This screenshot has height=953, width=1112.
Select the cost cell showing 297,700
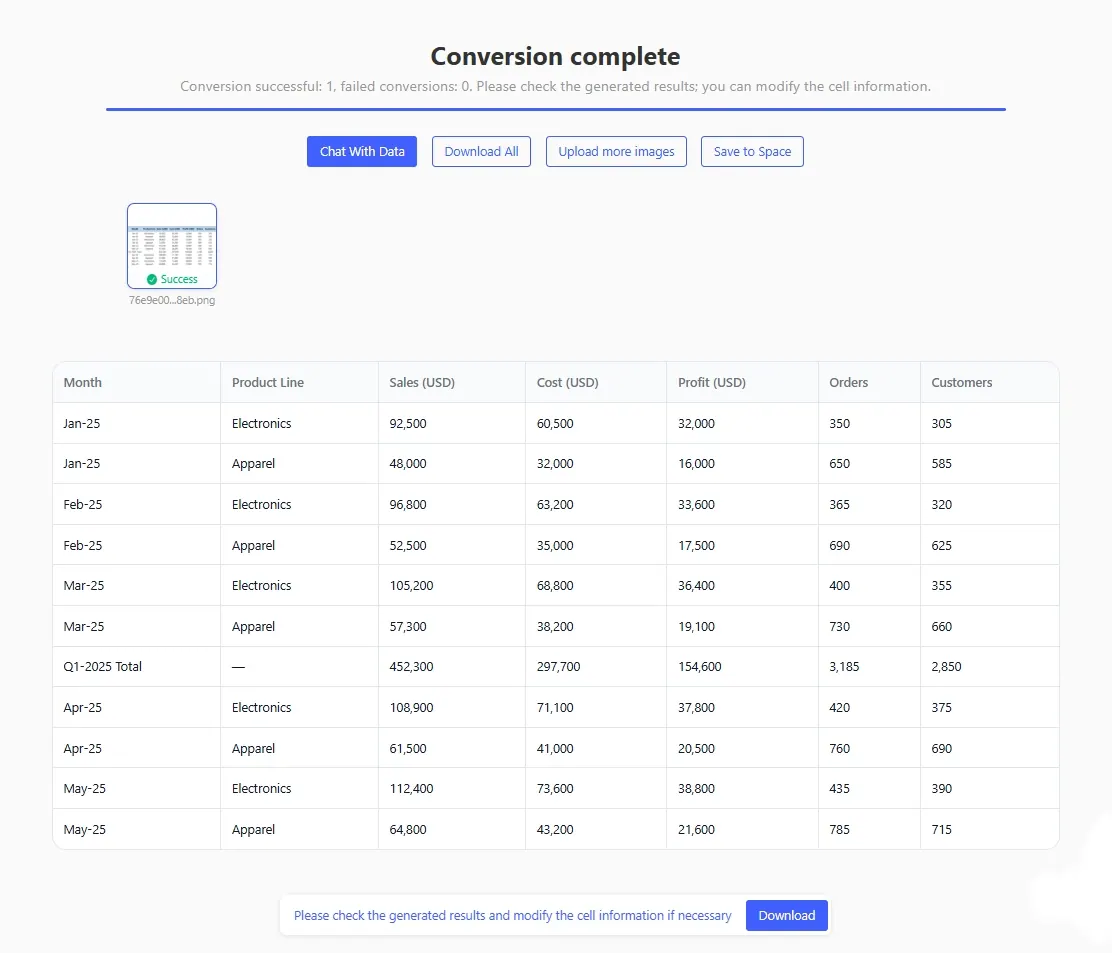pos(557,666)
